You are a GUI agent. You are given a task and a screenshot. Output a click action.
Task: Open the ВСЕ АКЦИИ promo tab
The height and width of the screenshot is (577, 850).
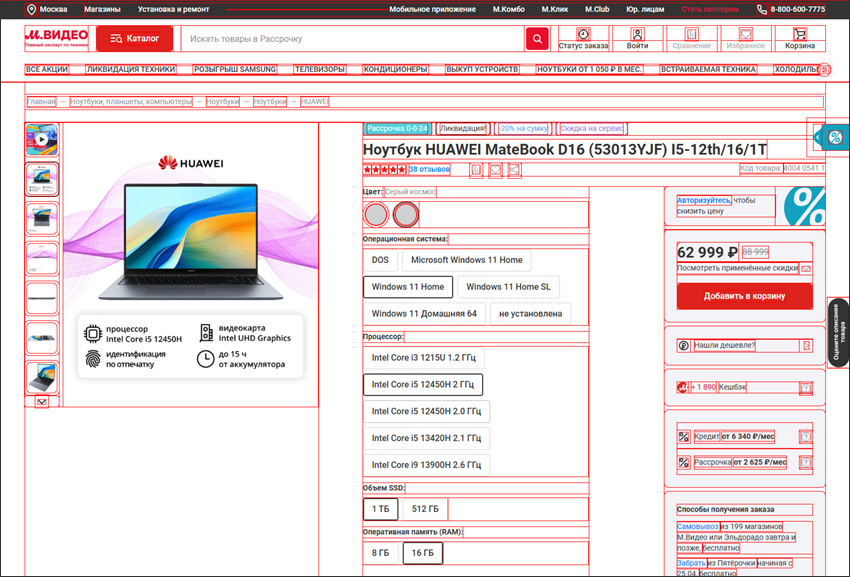pos(47,69)
